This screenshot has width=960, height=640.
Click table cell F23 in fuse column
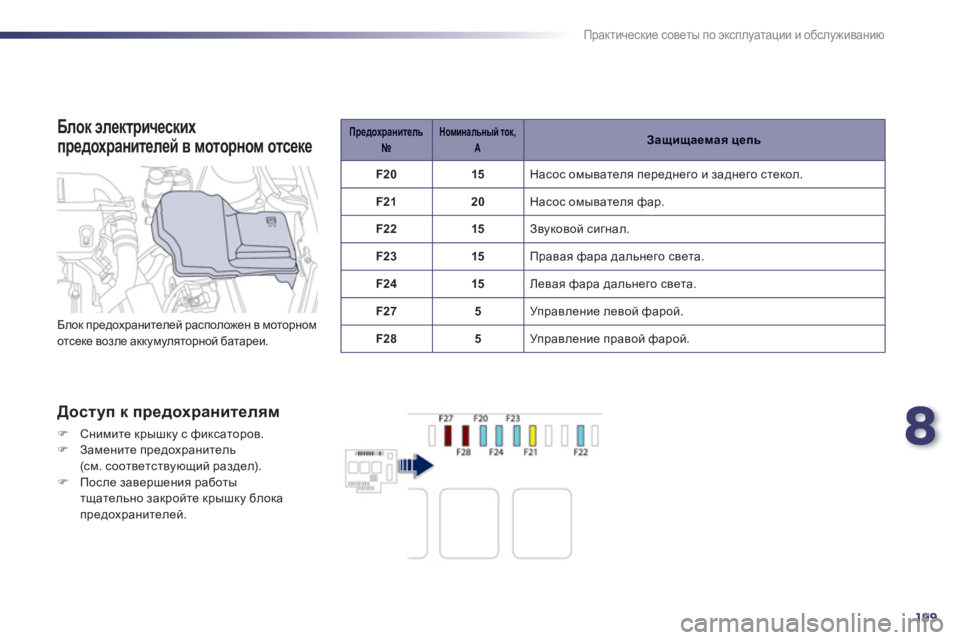(386, 257)
